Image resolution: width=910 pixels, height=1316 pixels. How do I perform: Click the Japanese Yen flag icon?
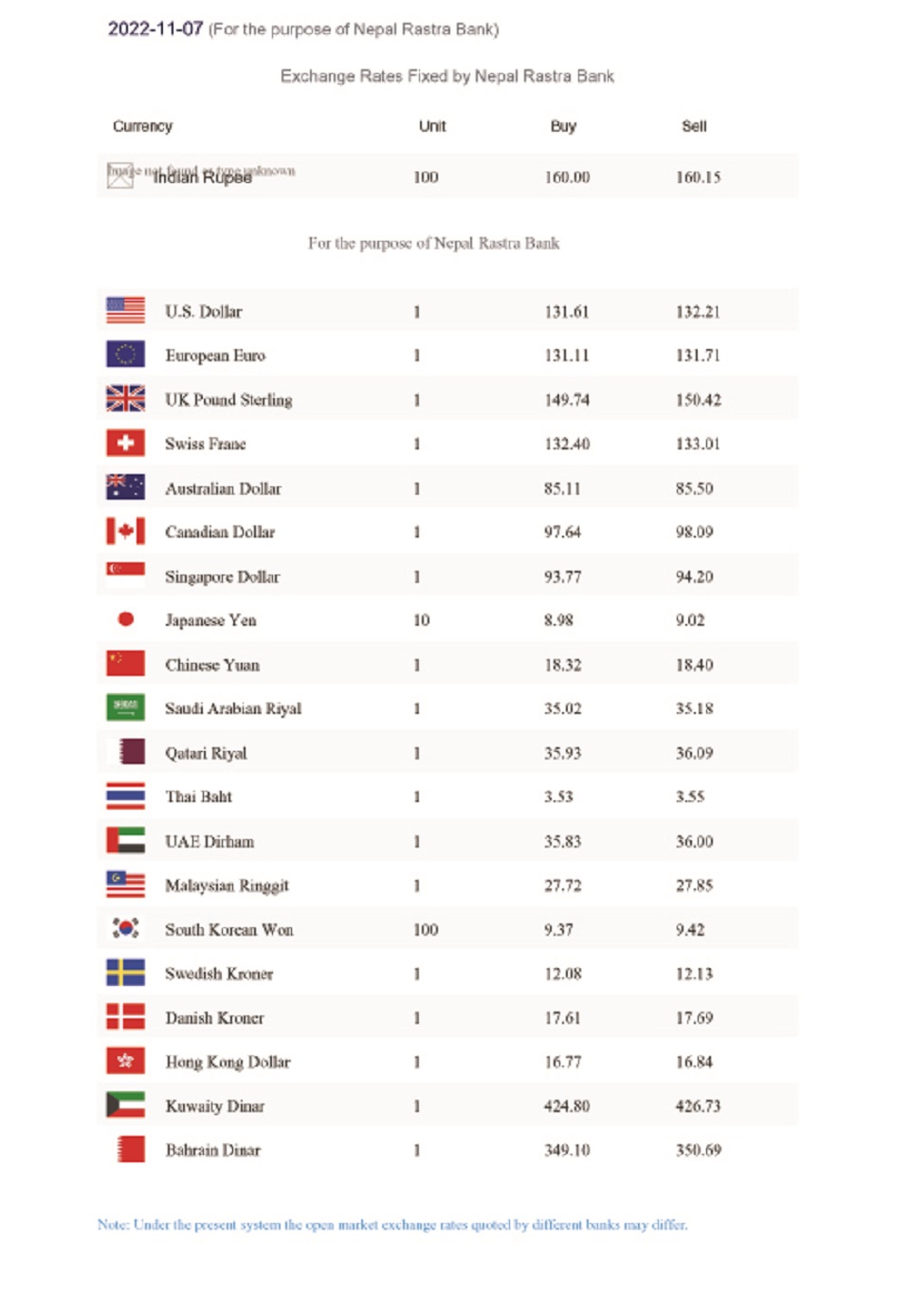pos(125,619)
